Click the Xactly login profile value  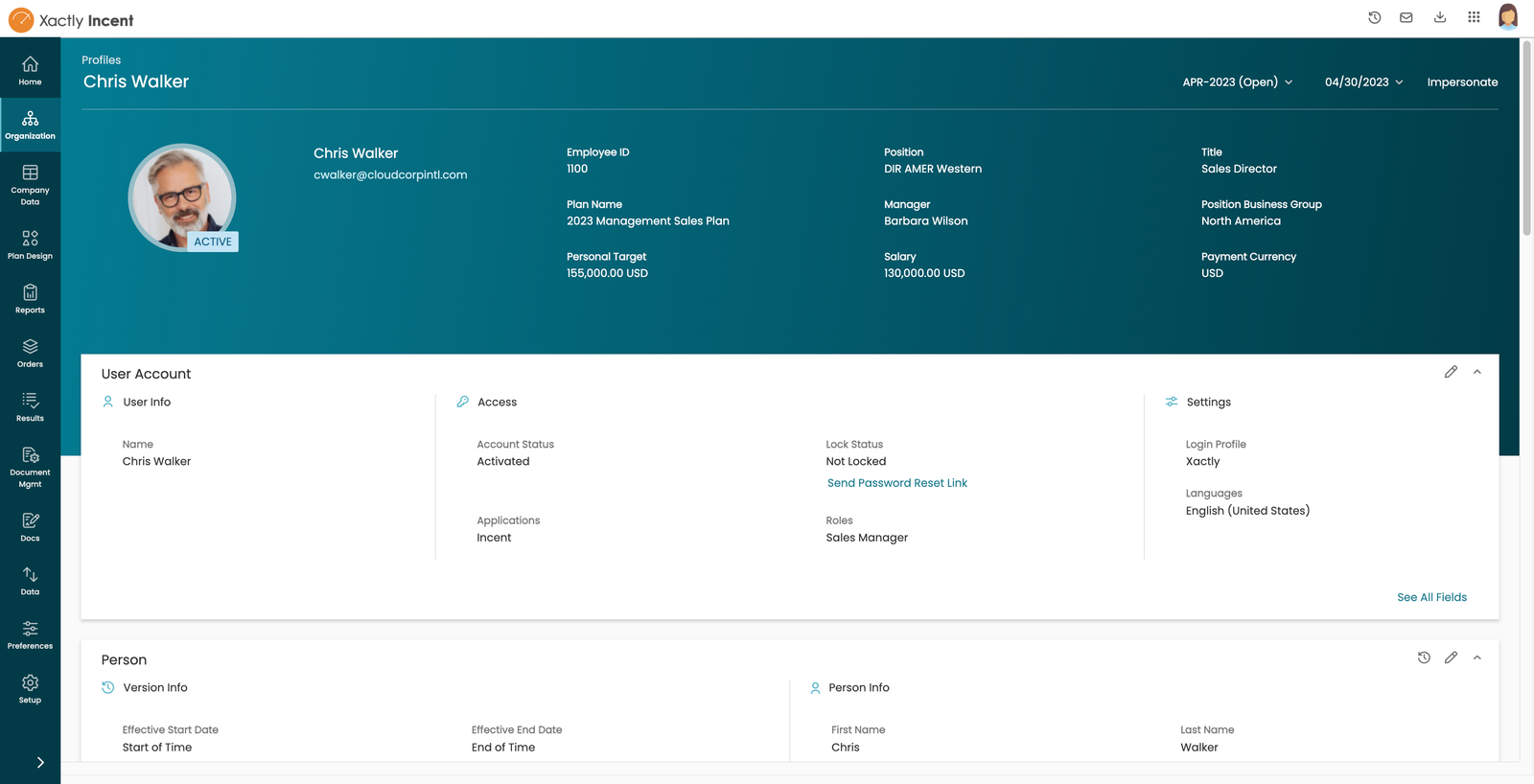click(x=1202, y=462)
